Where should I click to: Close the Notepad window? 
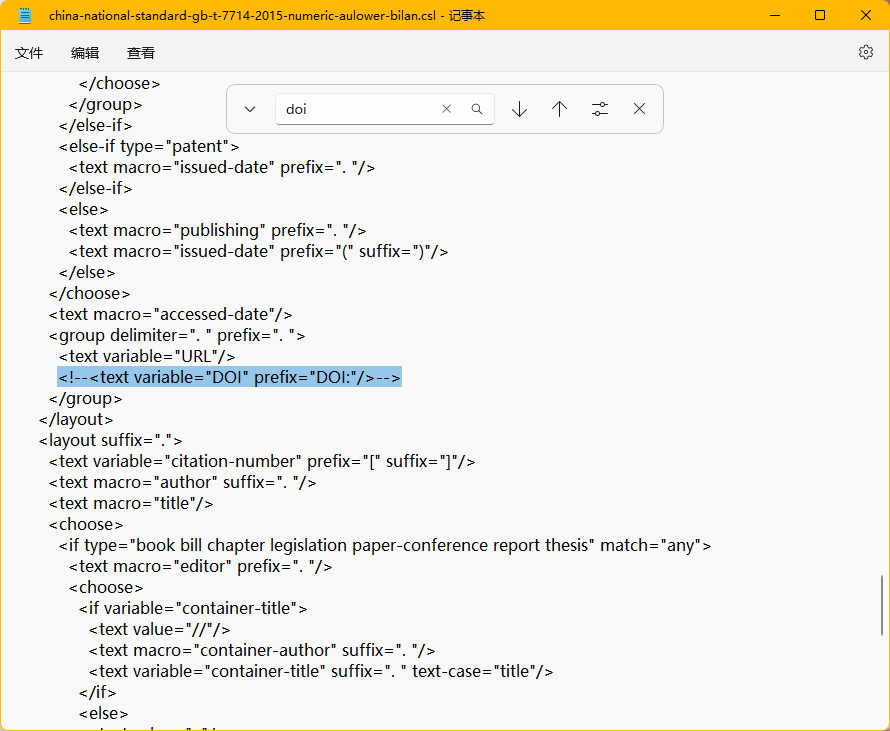click(866, 15)
